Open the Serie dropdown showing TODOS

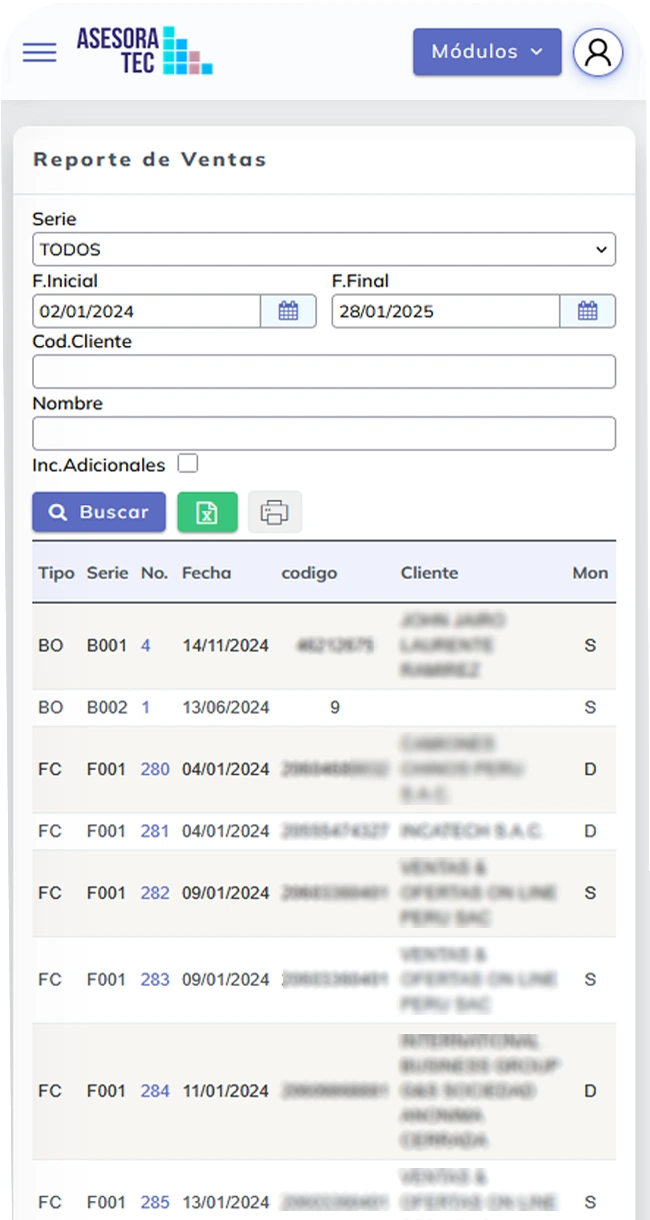(x=323, y=249)
